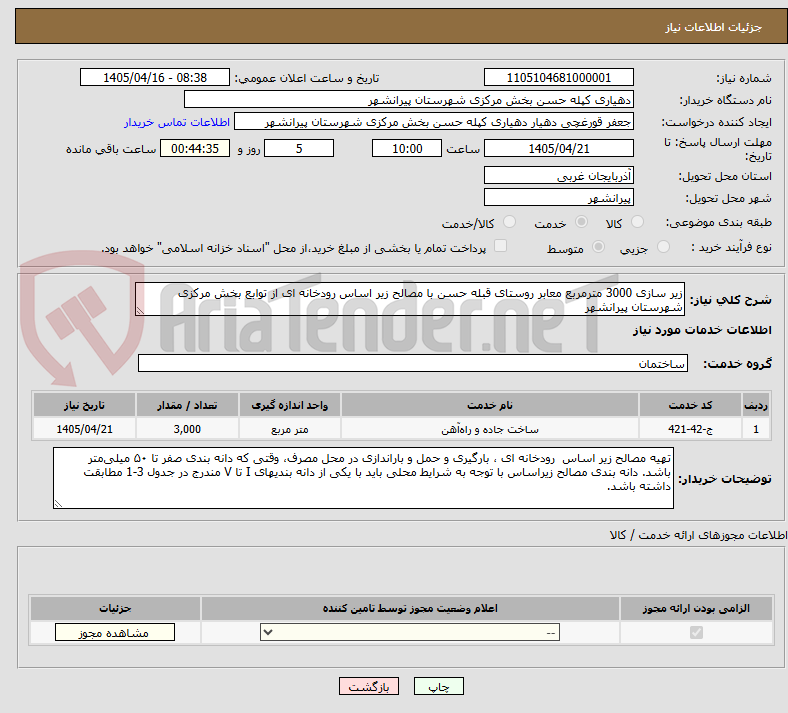The width and height of the screenshot is (788, 713).
Task: Select the خدمت radio button
Action: pos(581,222)
